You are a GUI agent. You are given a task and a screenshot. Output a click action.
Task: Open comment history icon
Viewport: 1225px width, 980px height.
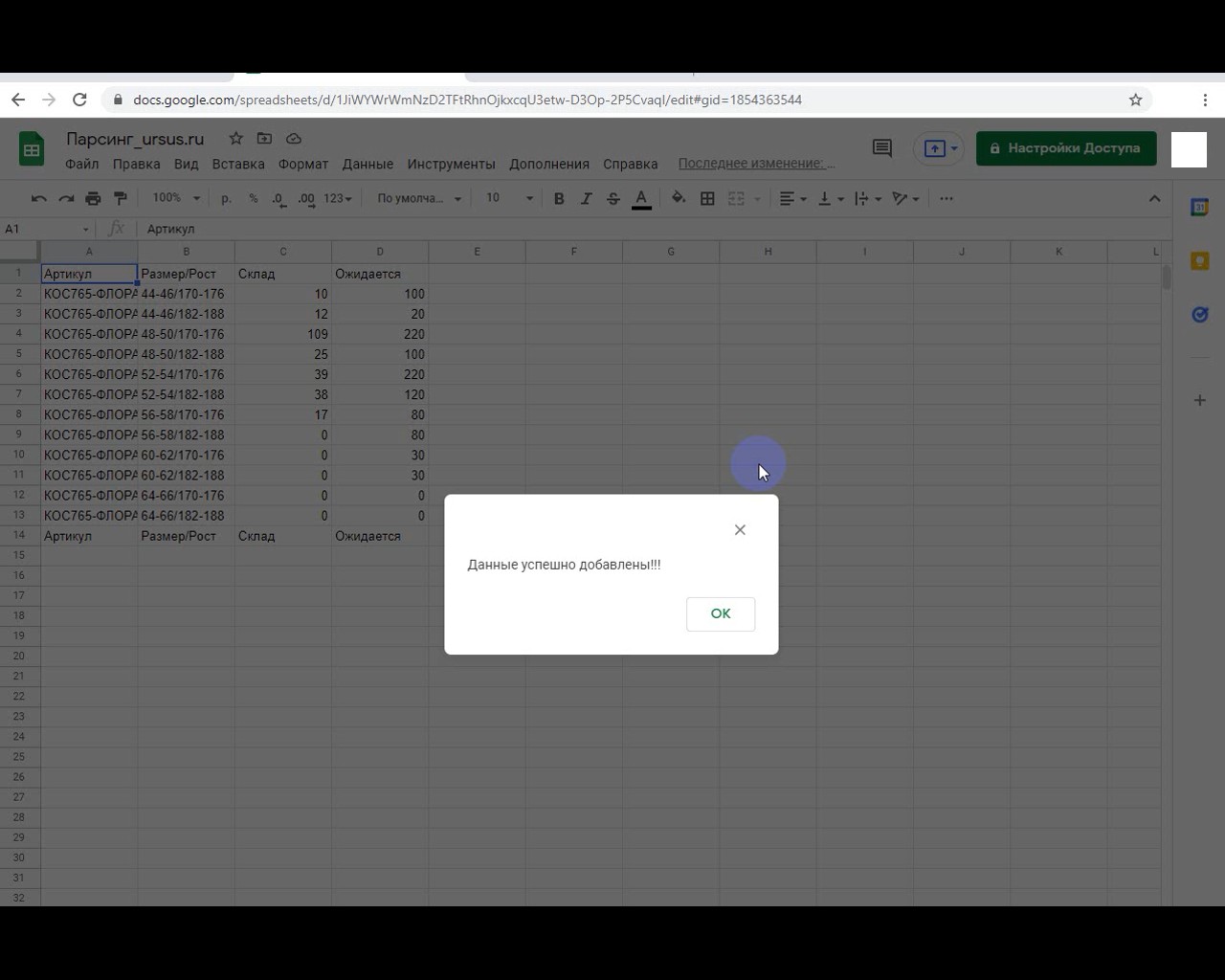(x=882, y=148)
